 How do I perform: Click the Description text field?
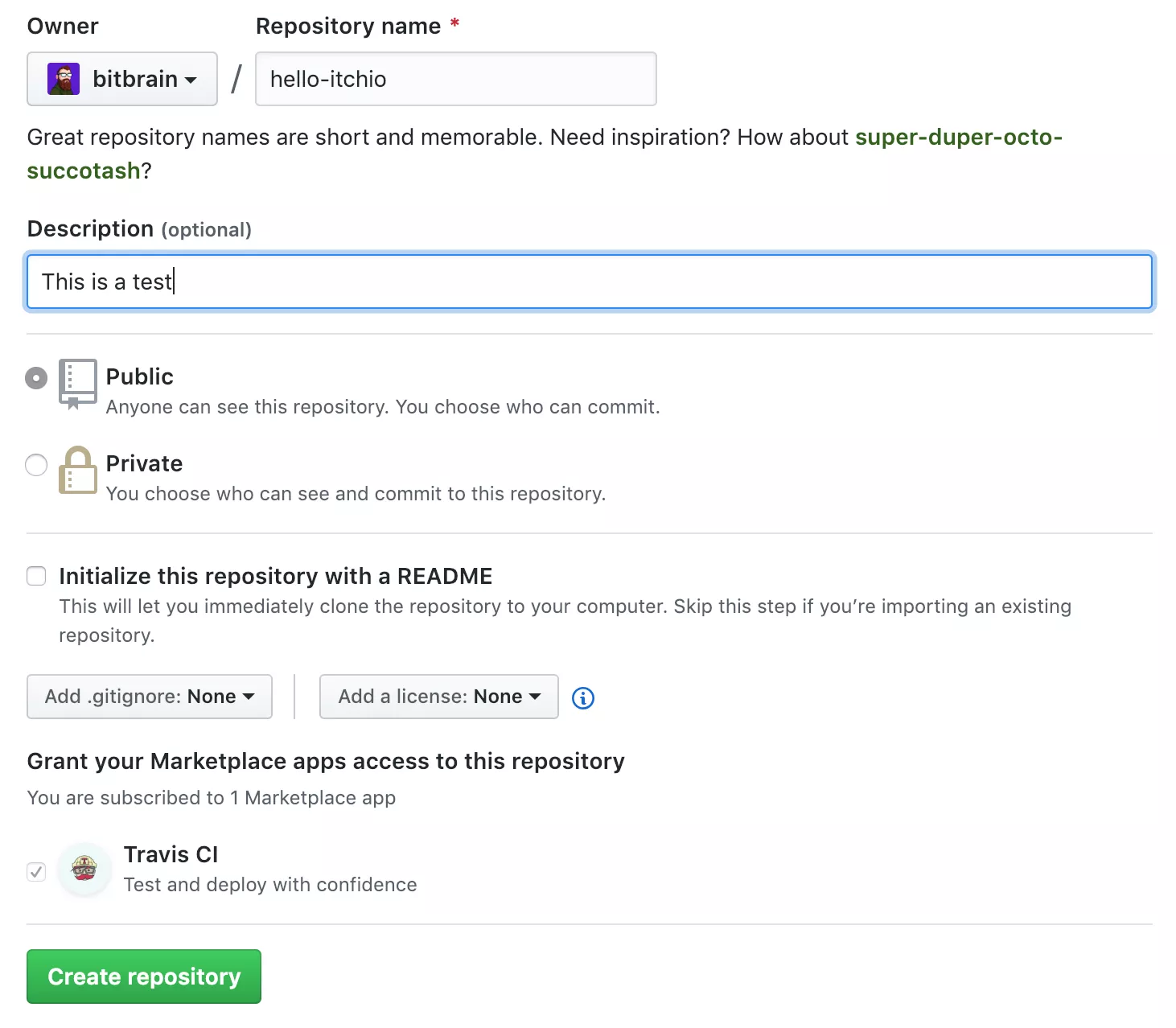click(590, 282)
